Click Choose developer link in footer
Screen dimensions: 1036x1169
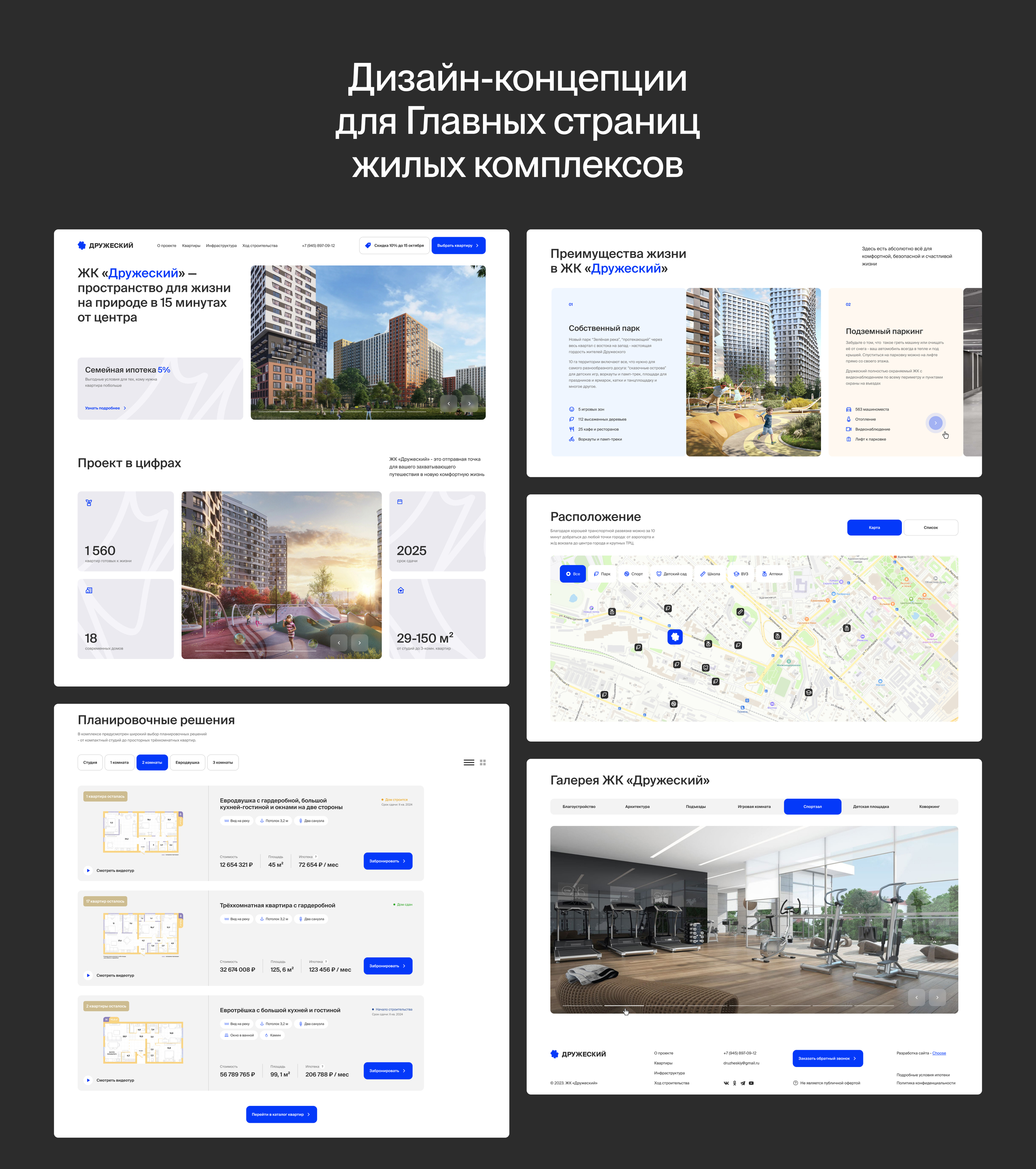point(939,1053)
